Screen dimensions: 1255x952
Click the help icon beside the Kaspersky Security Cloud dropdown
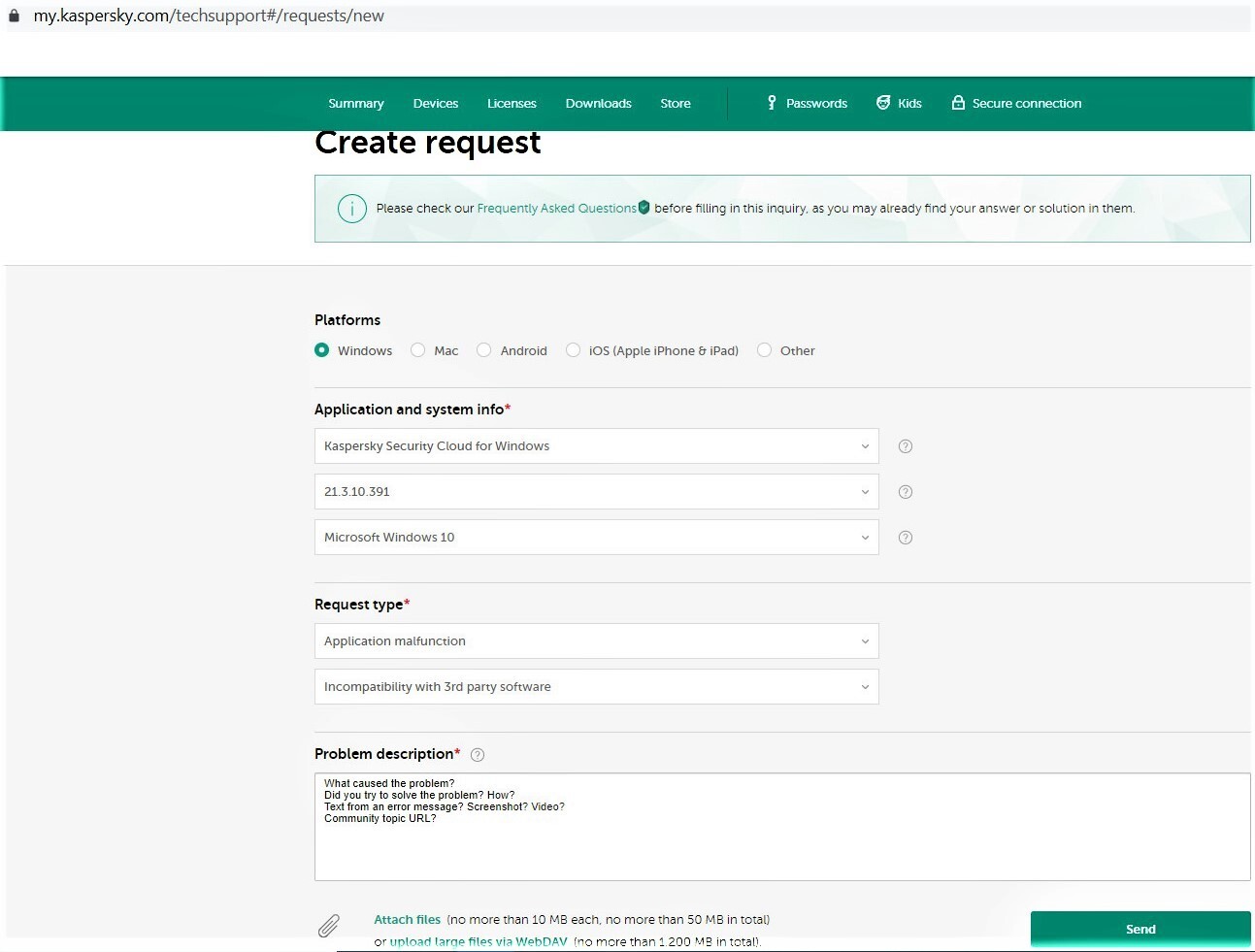[x=906, y=446]
